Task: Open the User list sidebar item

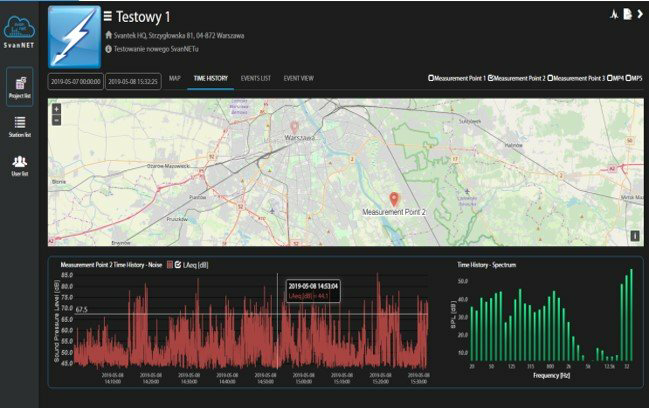Action: coord(19,166)
